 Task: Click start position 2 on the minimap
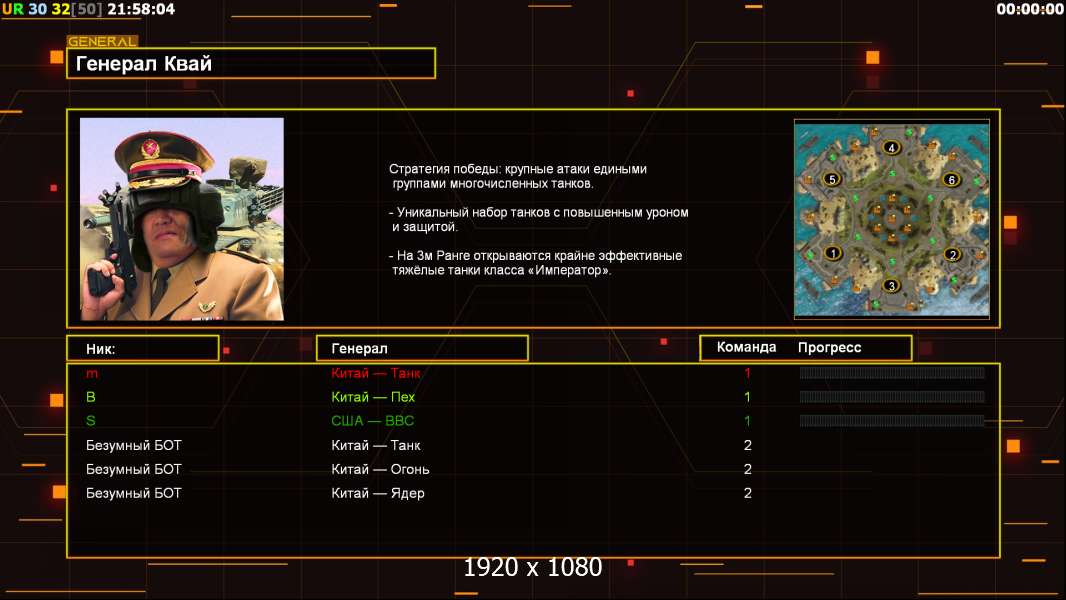click(952, 254)
